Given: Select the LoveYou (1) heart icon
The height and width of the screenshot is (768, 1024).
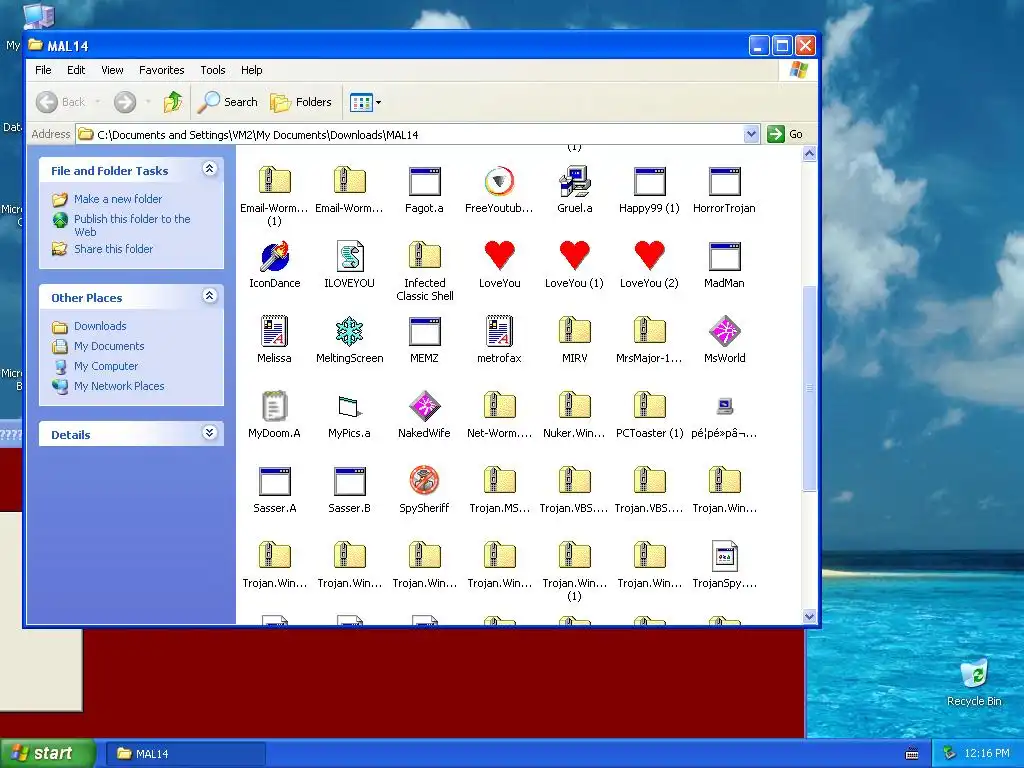Looking at the screenshot, I should pyautogui.click(x=575, y=256).
